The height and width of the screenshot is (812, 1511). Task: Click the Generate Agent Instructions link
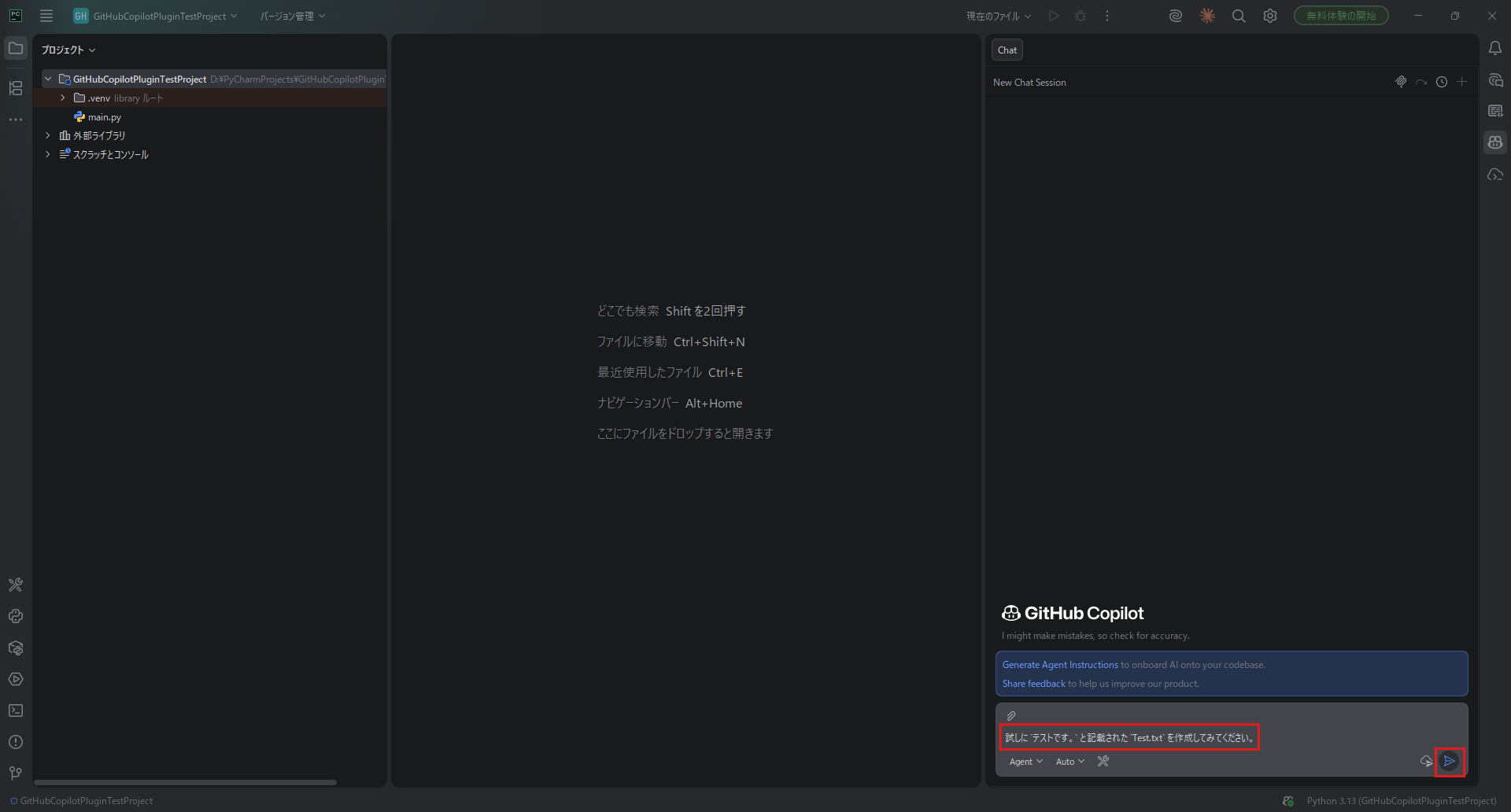1059,665
